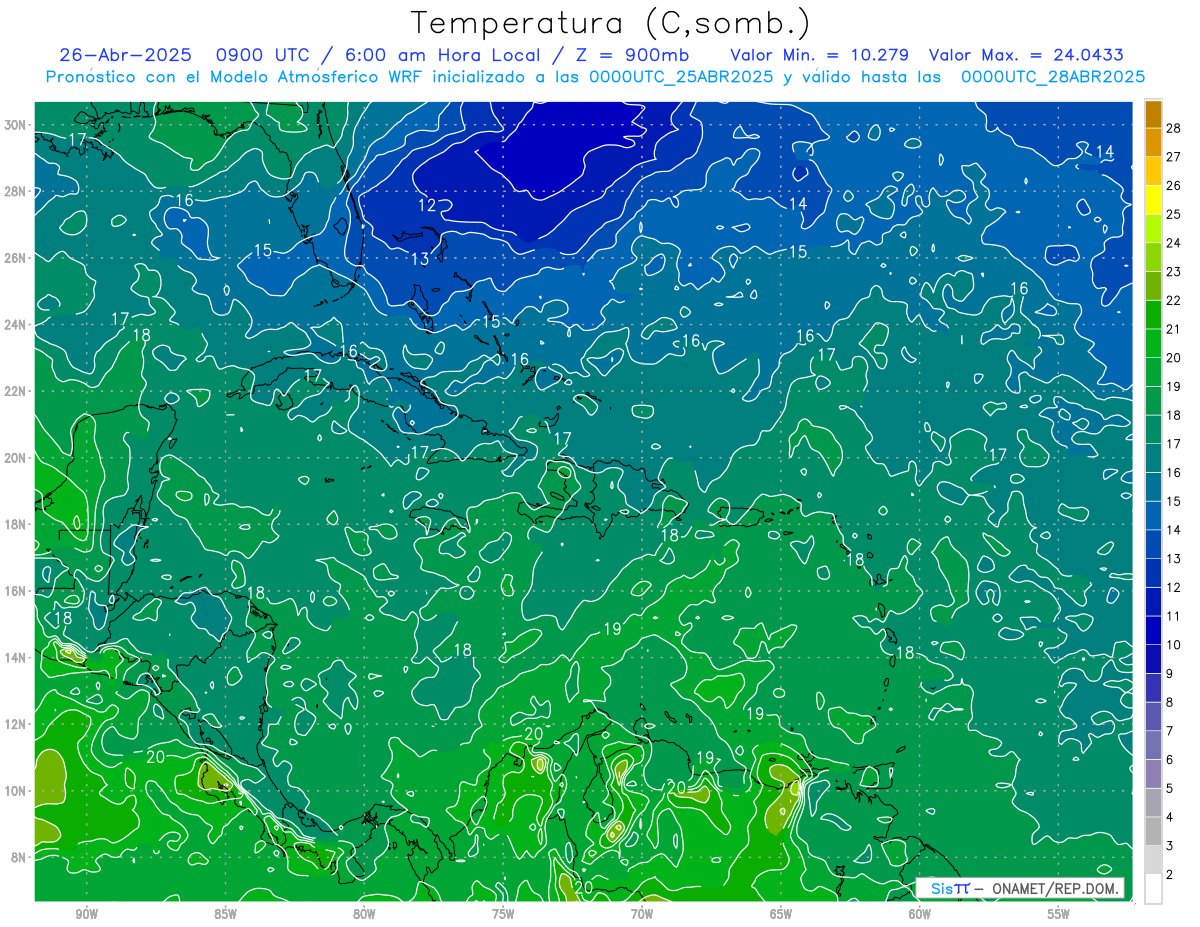The height and width of the screenshot is (927, 1200).
Task: Click the color bar label "3"
Action: 1171,846
